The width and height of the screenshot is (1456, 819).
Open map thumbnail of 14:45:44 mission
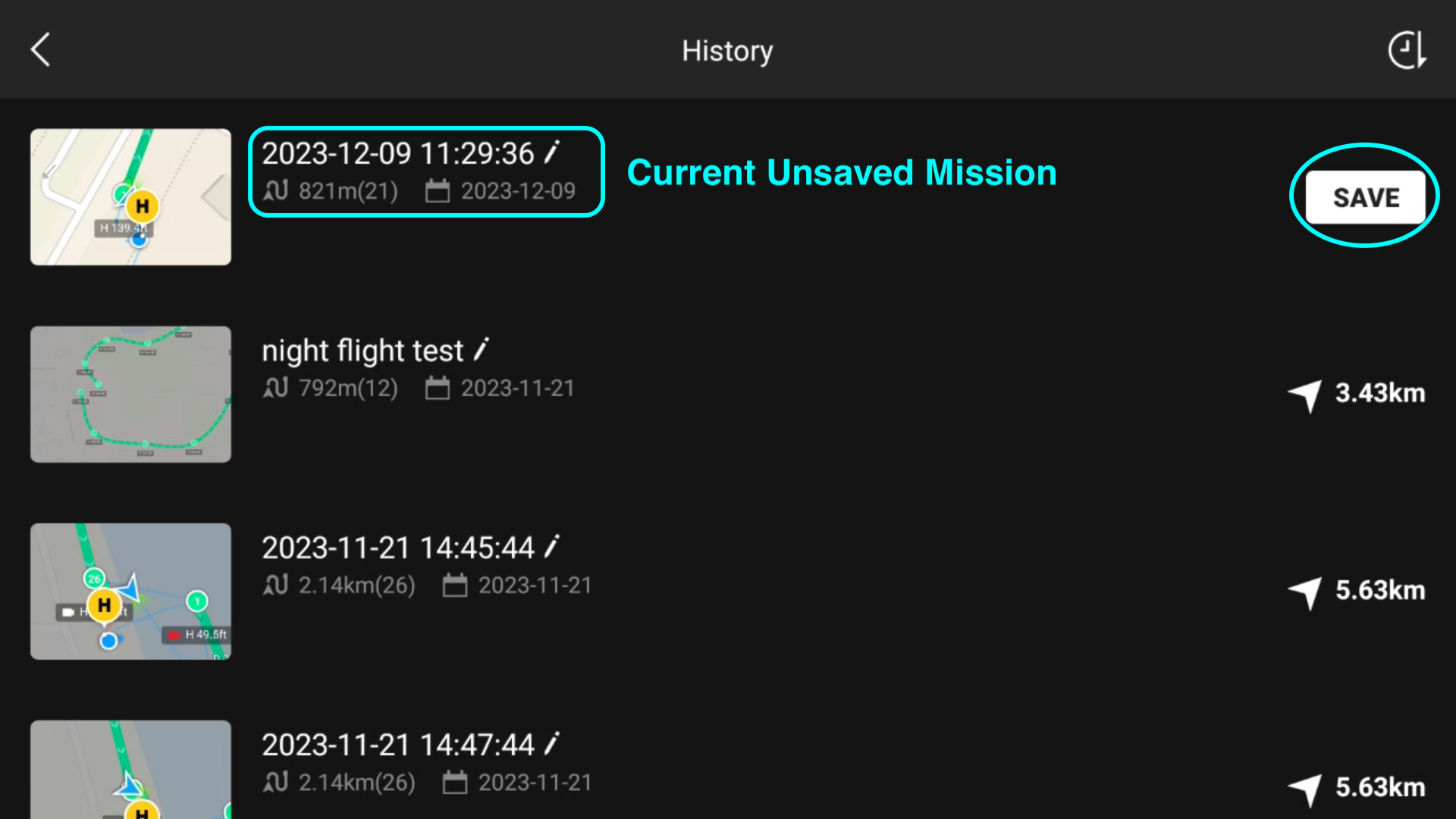[x=130, y=591]
